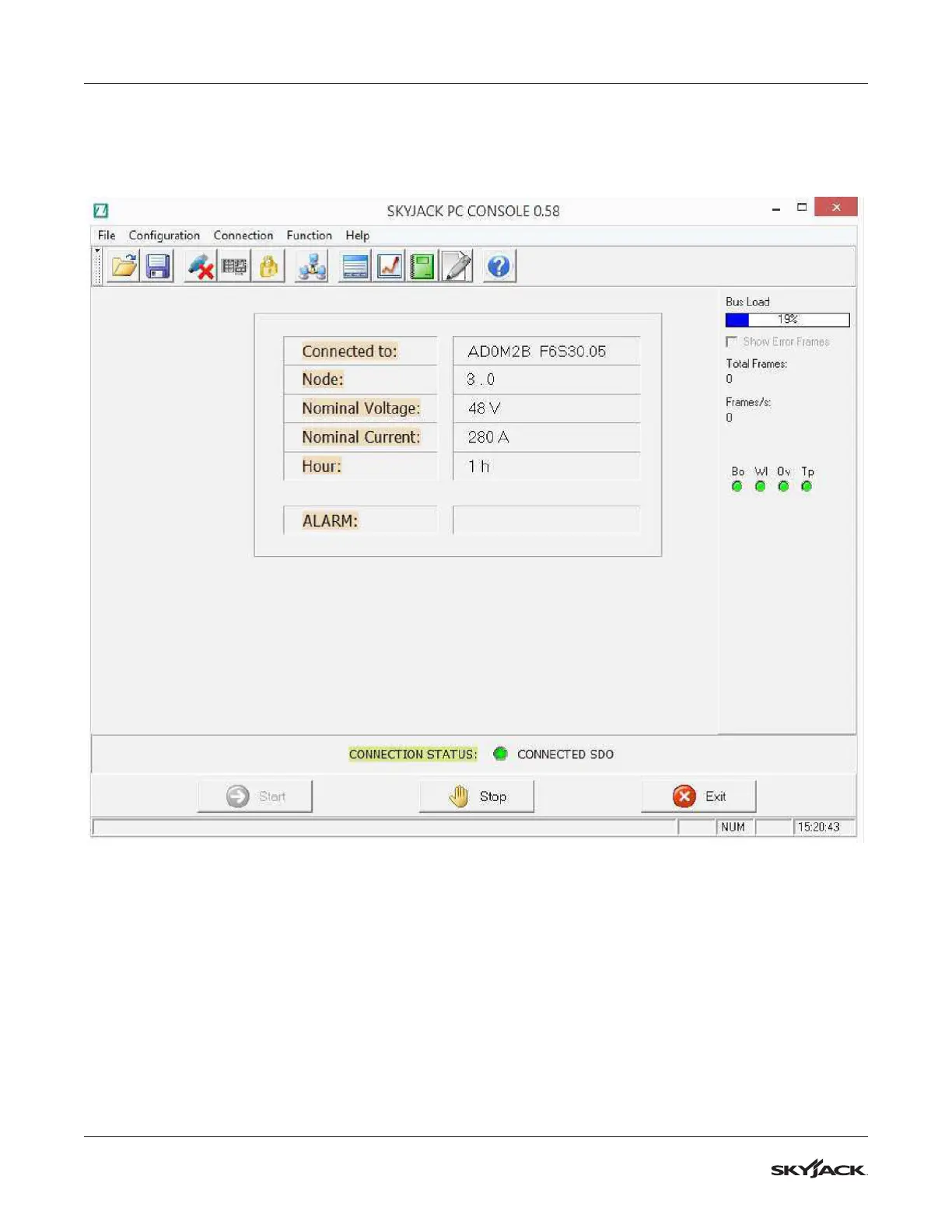Click the yellow padlock toolbar icon
The image size is (952, 1232).
268,267
